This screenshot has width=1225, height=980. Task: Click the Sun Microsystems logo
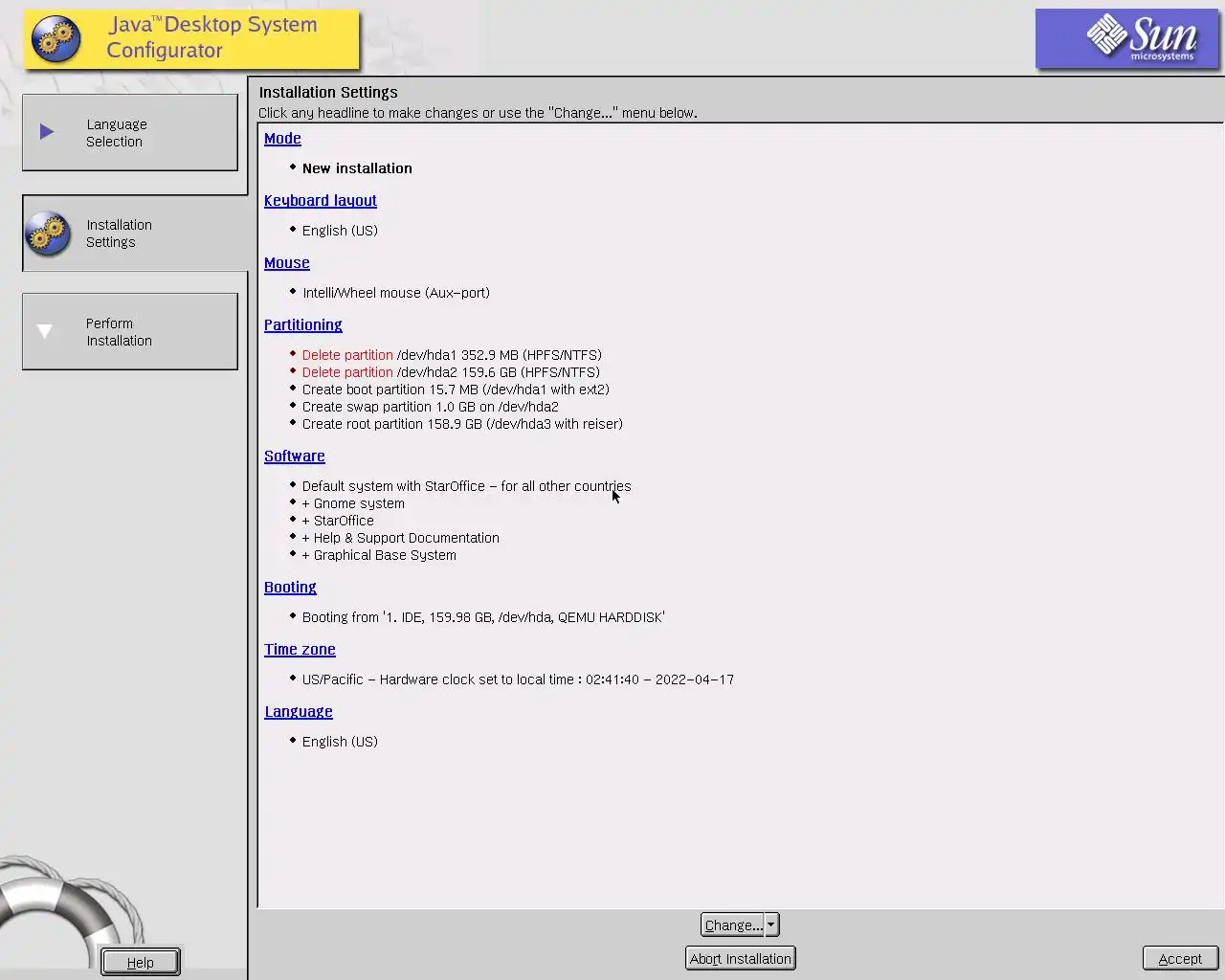tap(1127, 39)
